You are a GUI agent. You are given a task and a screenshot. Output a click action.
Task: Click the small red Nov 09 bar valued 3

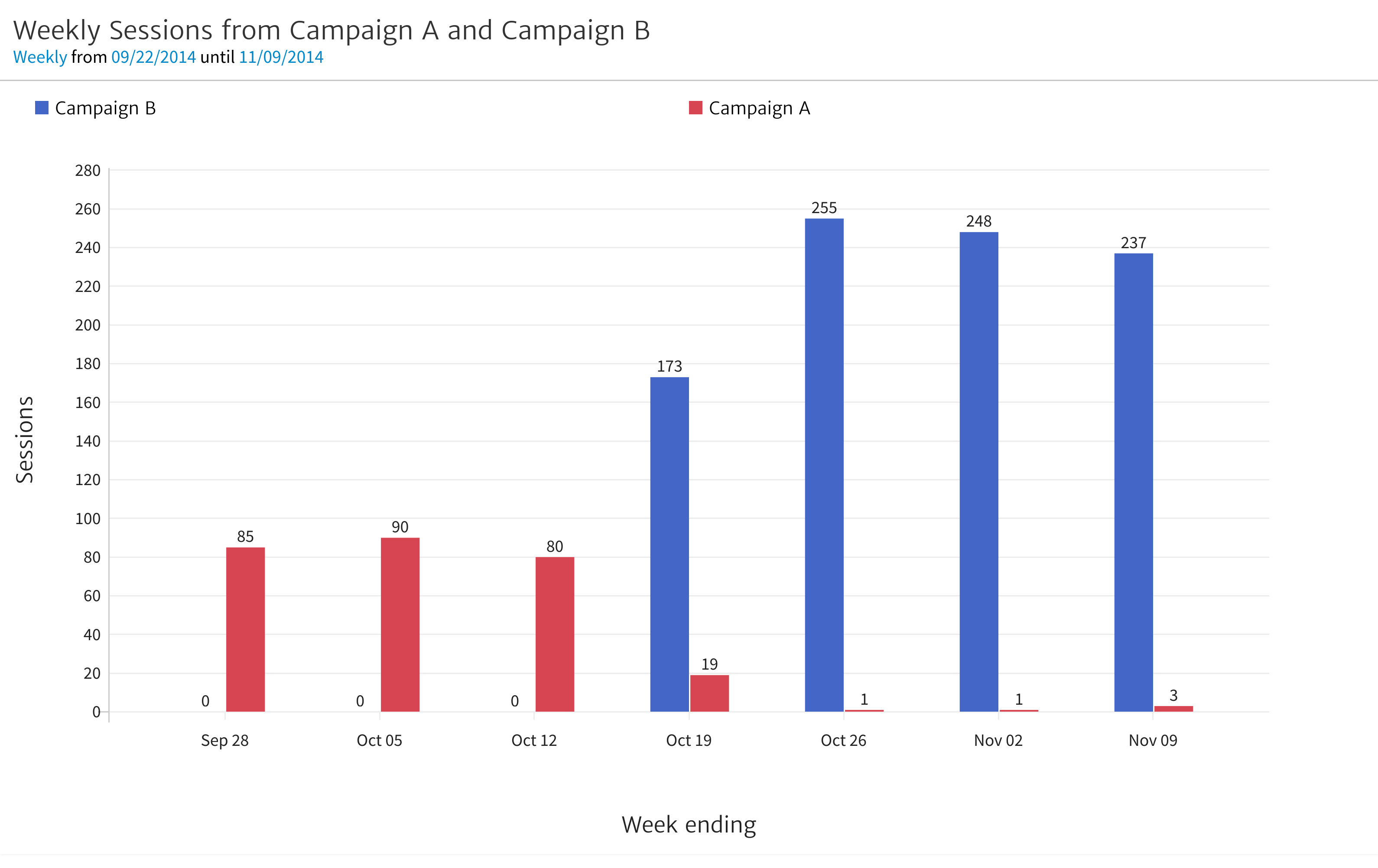(1174, 708)
